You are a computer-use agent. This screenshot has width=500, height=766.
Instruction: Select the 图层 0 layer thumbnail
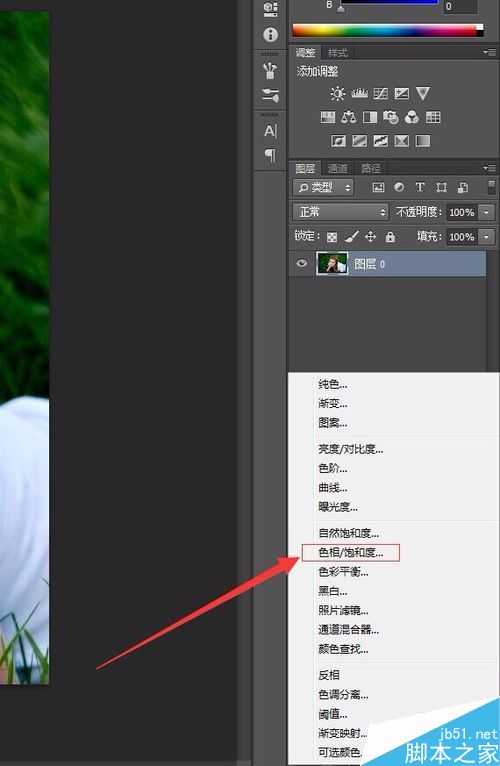point(332,263)
